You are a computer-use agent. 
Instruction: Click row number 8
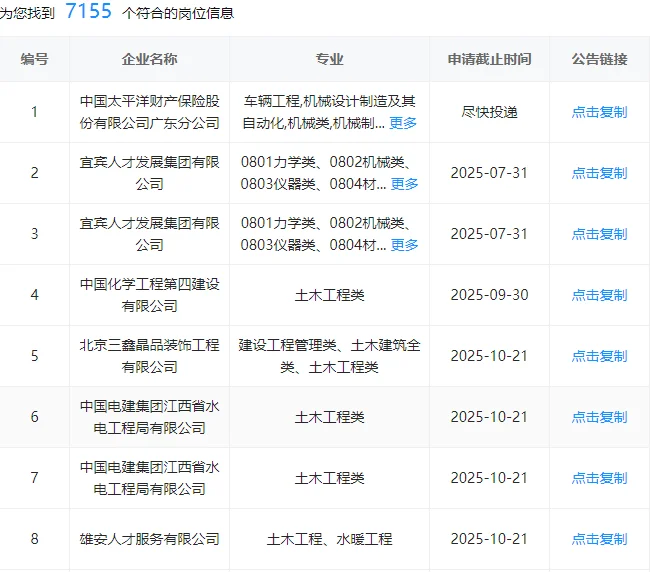(x=34, y=538)
